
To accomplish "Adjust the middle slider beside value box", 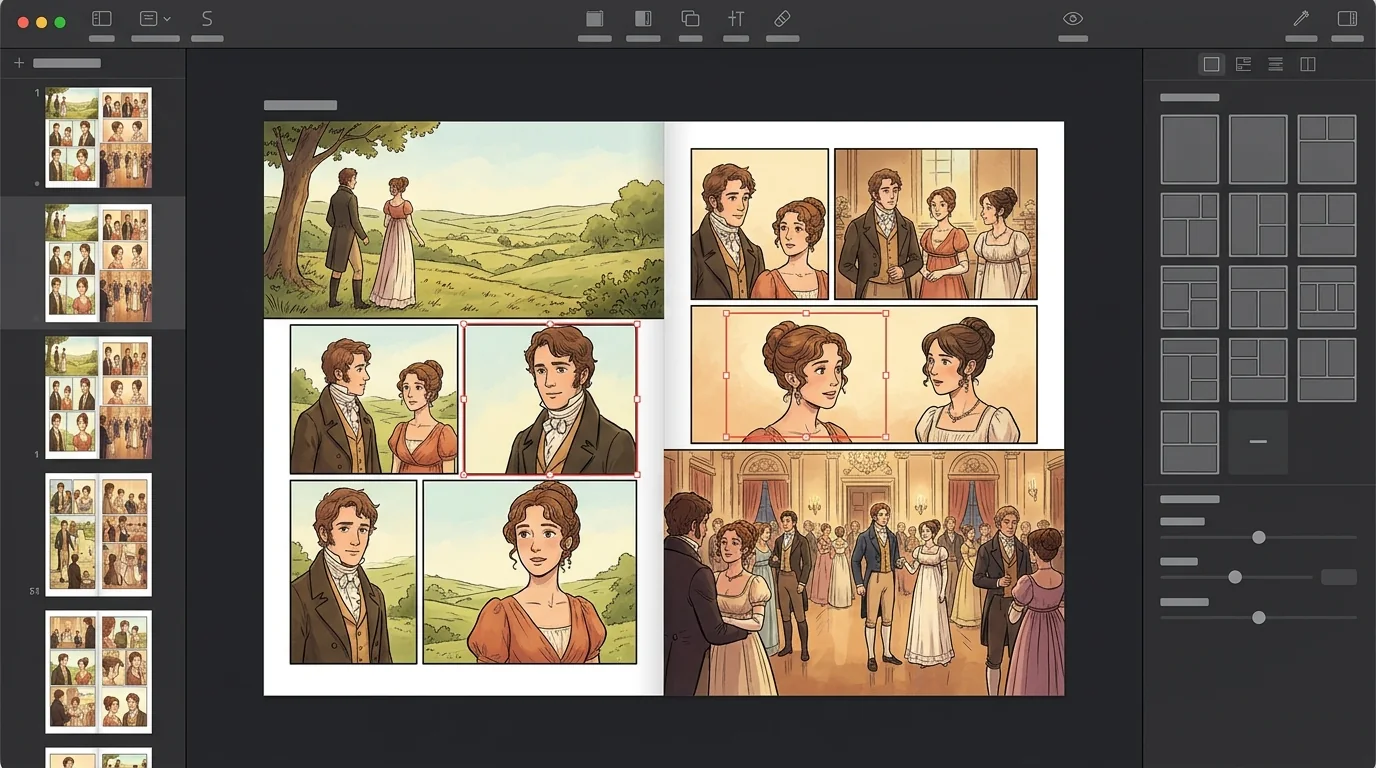I will pos(1236,577).
